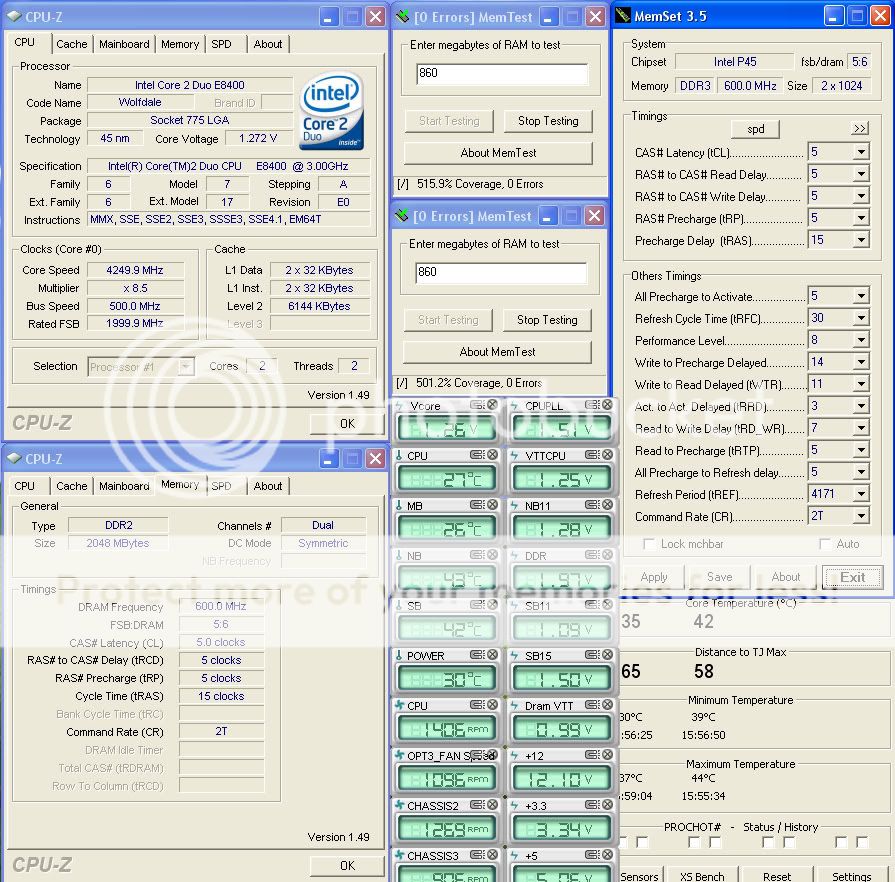Image resolution: width=895 pixels, height=882 pixels.
Task: Click MemTest title icon in 515.9% coverage window
Action: tap(403, 17)
